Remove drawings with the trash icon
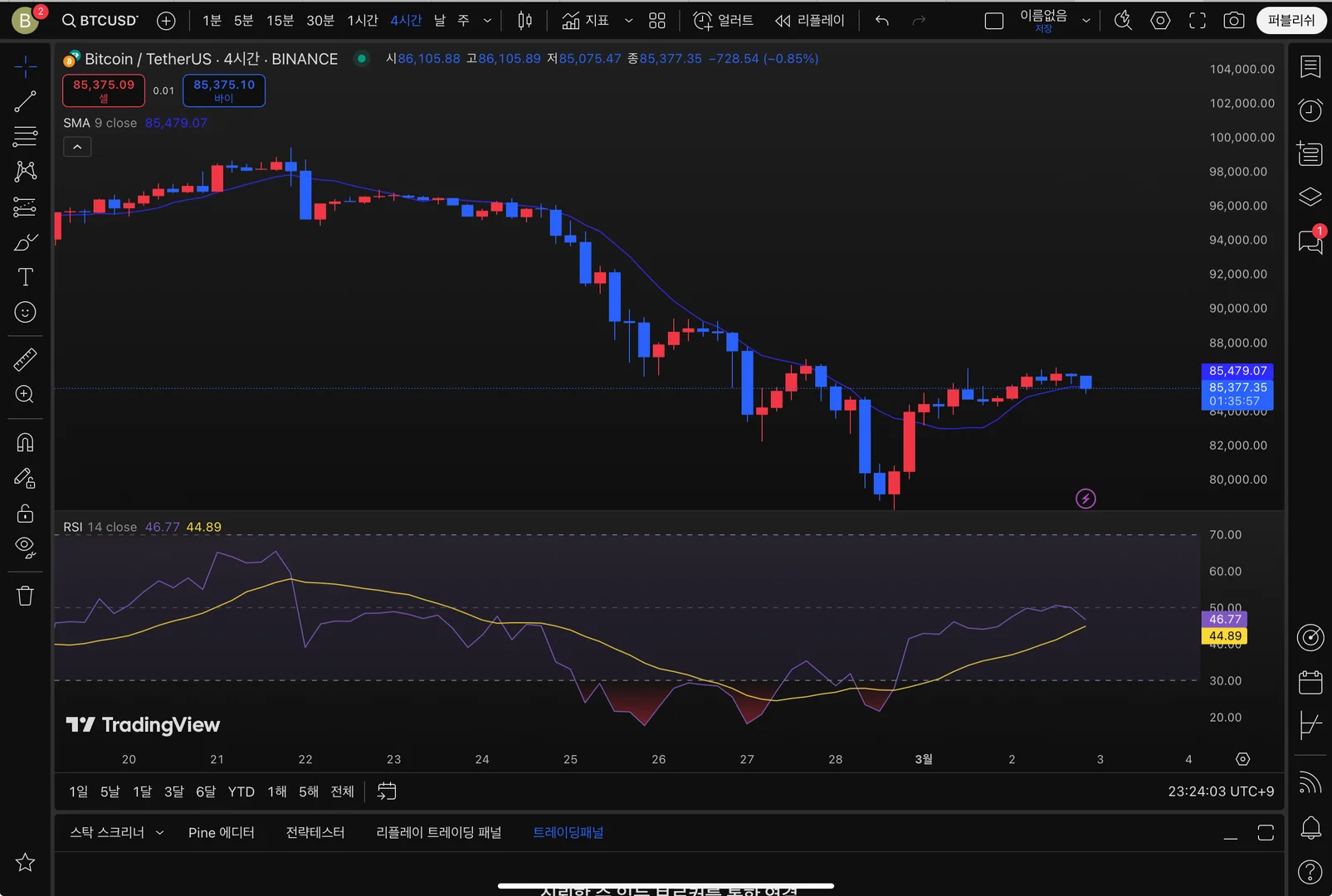Screen dimensions: 1332x896 coord(25,596)
